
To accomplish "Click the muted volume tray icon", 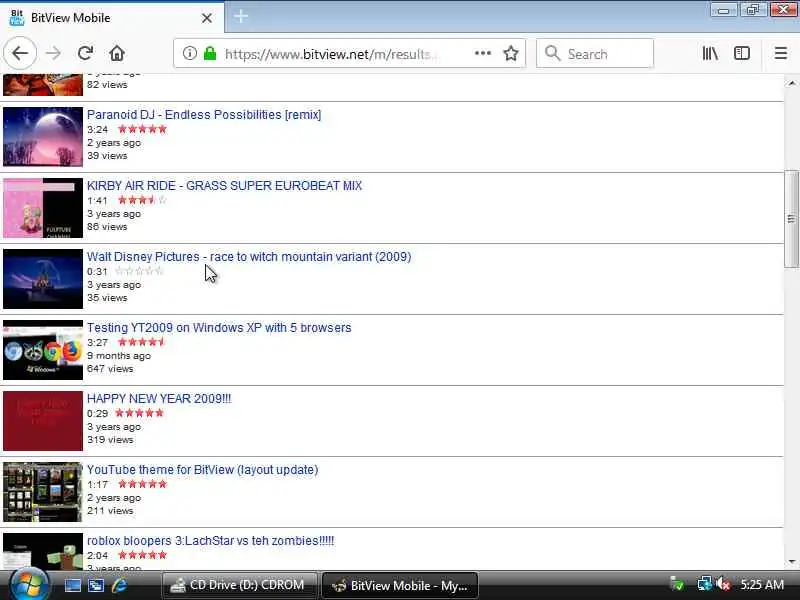I will [x=723, y=584].
